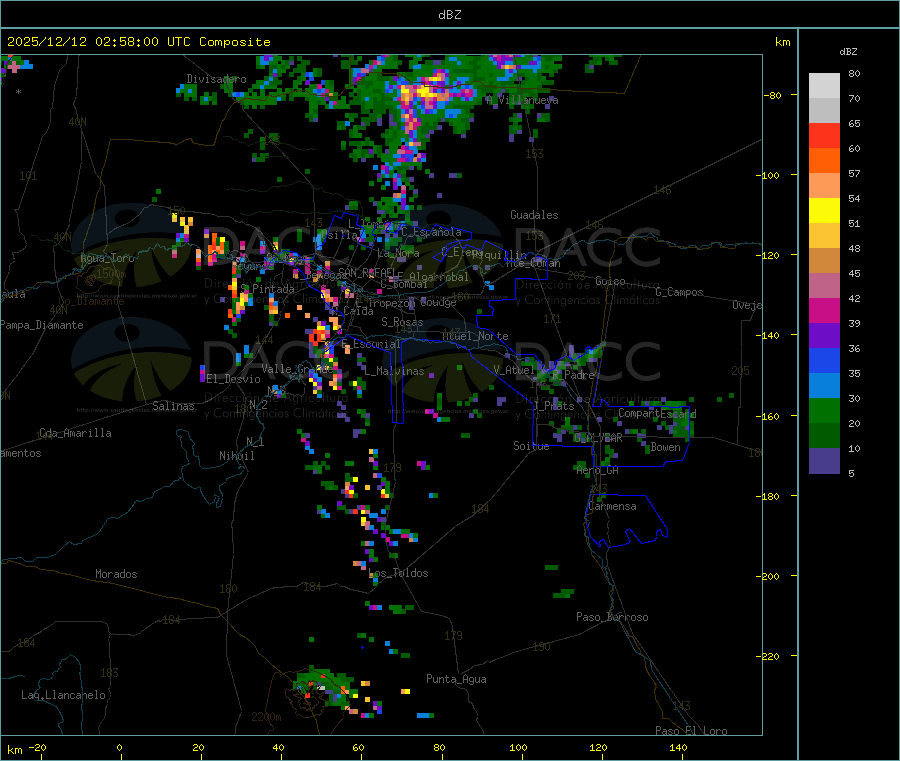Screen dimensions: 900x761
Task: Select the Paso_Barroso label
Action: click(x=612, y=618)
